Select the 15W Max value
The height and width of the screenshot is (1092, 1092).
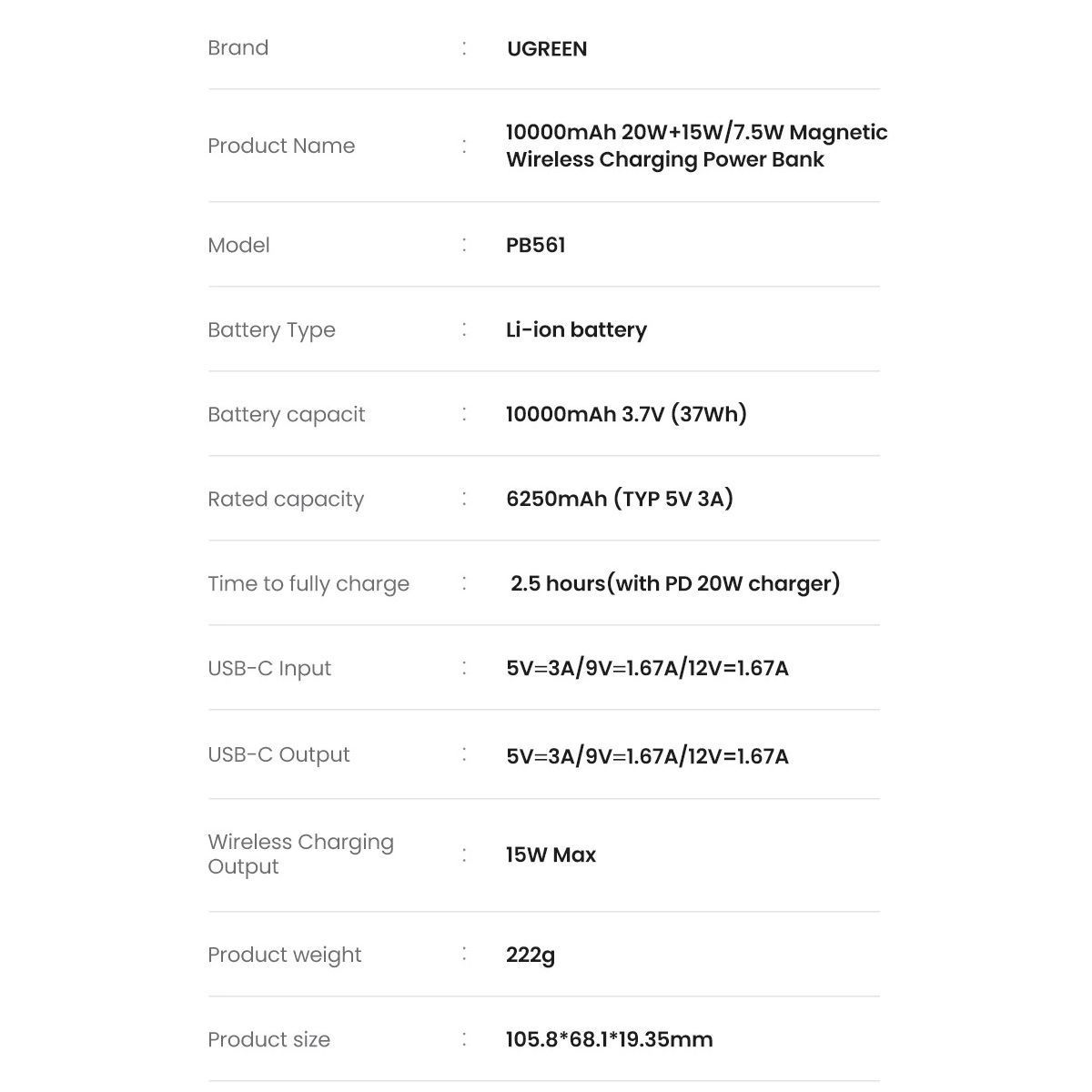tap(551, 854)
